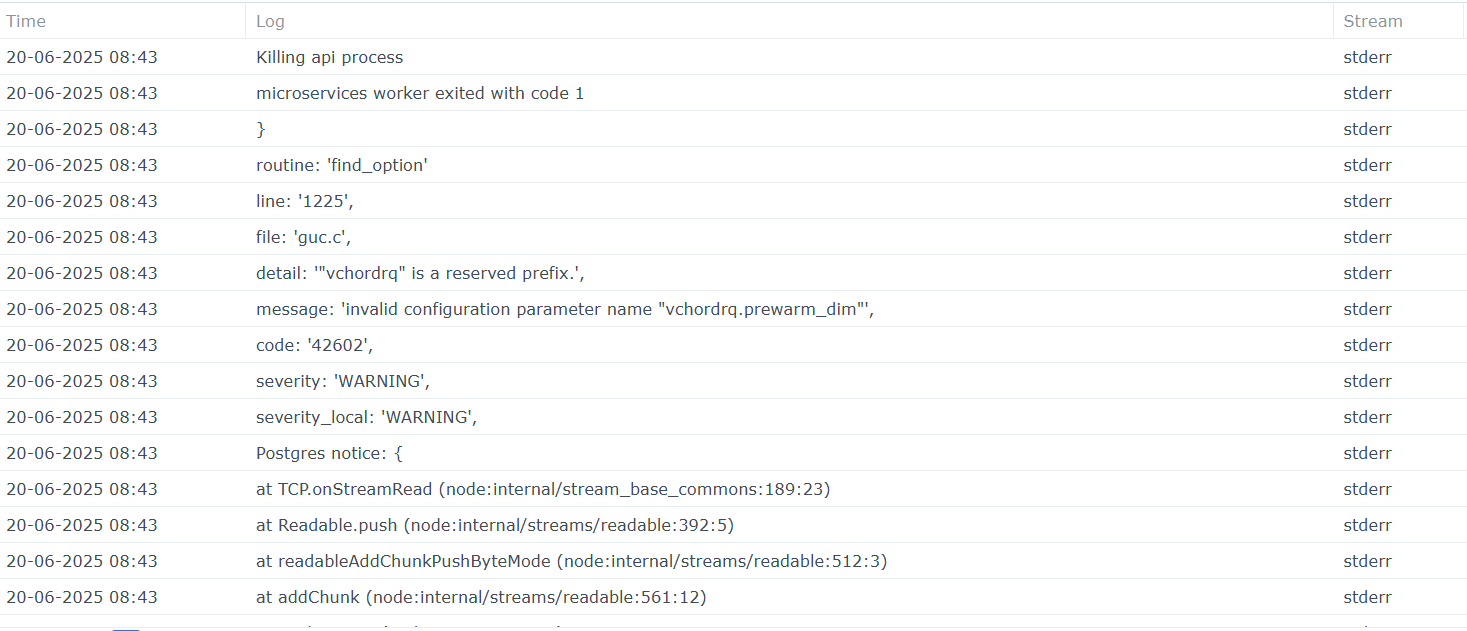
Task: Select the 'microservices worker exited with code 1' entry
Action: 419,93
